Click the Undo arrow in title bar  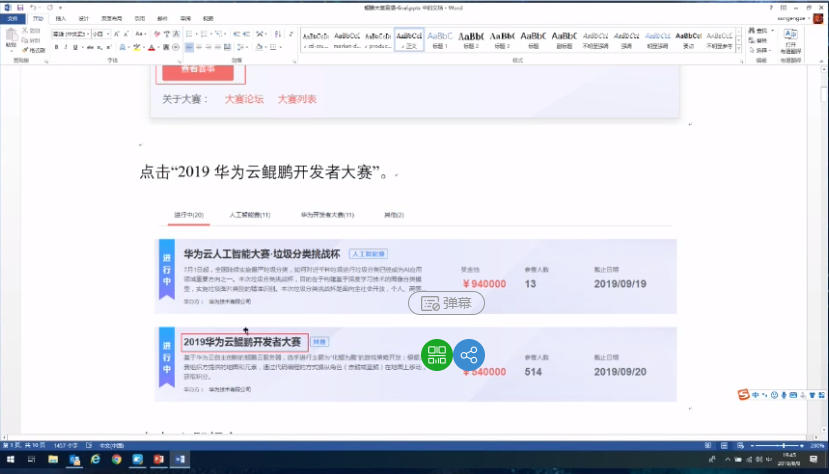coord(33,7)
